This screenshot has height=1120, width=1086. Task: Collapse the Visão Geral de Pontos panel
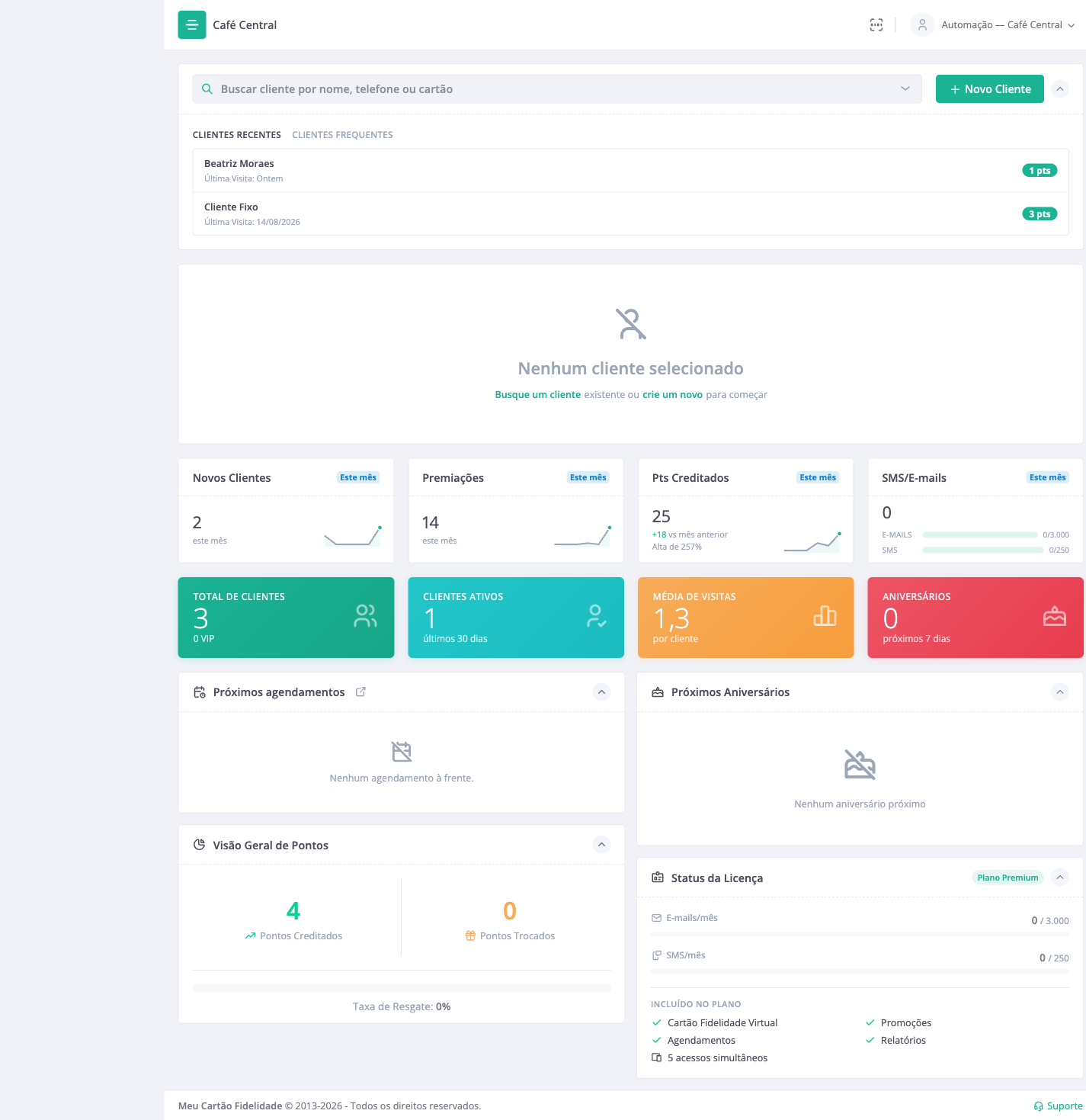[602, 845]
